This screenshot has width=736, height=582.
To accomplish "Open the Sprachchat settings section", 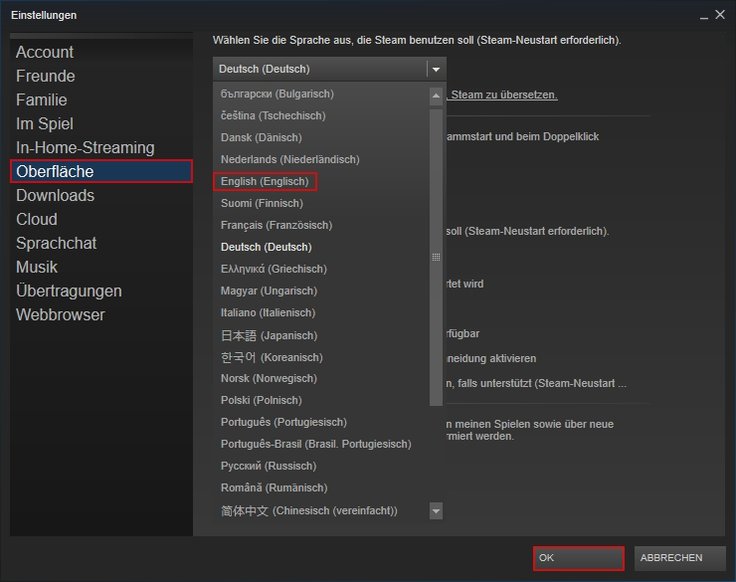I will tap(101, 243).
